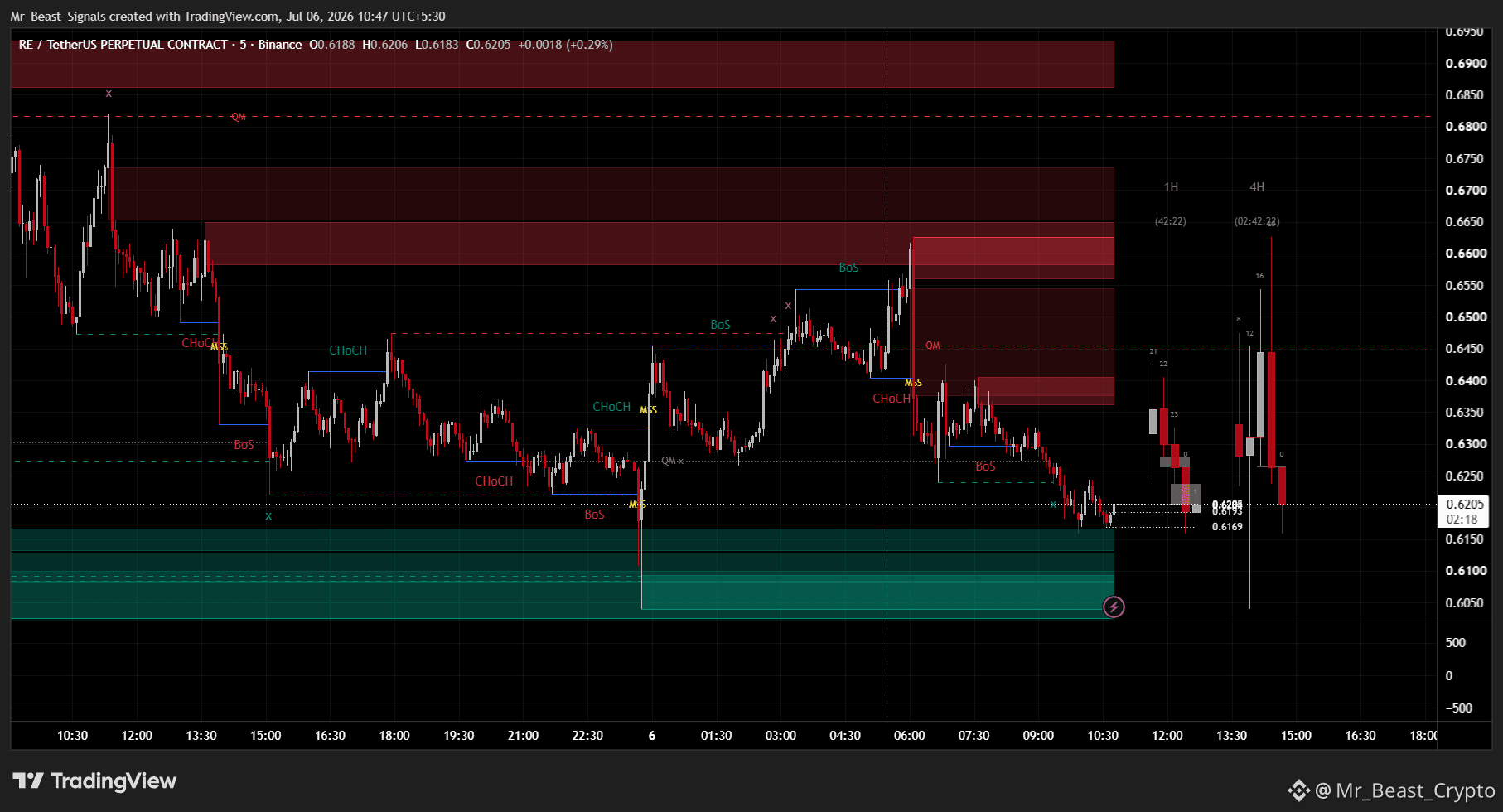
Task: Click 0.6300 on the price axis
Action: point(1464,444)
